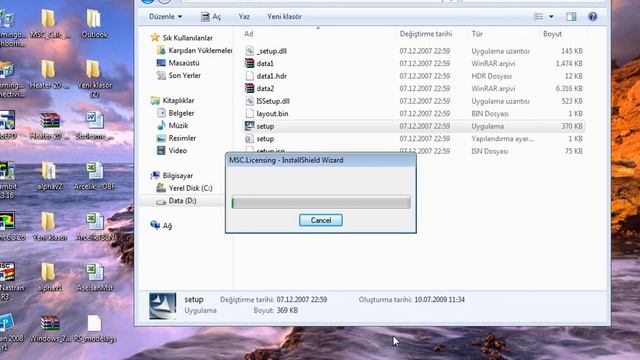Select the data1 WinRAR archive icon
This screenshot has height=360, width=640.
tap(249, 63)
